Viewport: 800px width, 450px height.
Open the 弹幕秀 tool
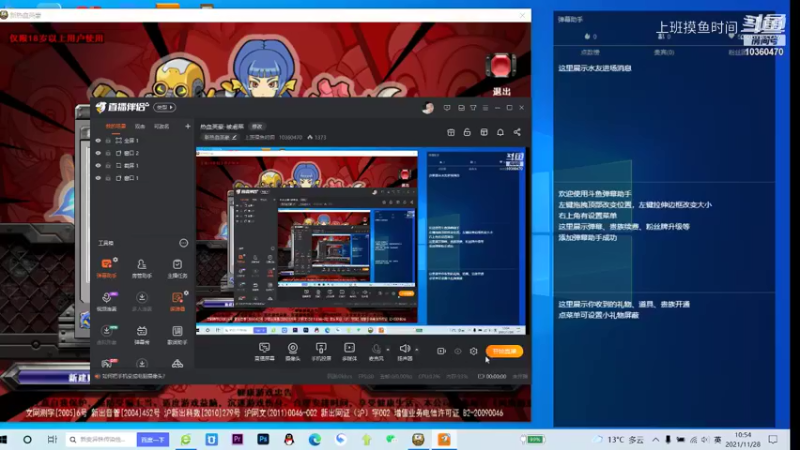coord(142,335)
